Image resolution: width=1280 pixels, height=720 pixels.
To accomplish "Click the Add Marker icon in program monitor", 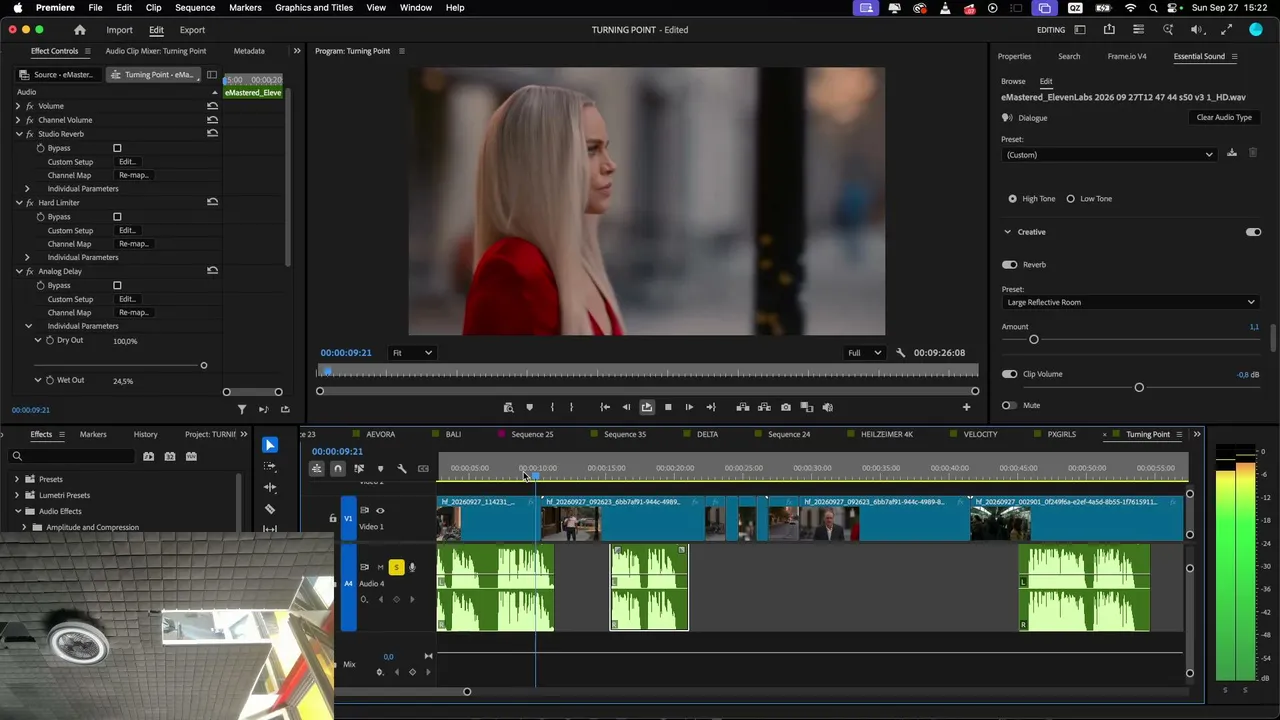I will tap(529, 407).
